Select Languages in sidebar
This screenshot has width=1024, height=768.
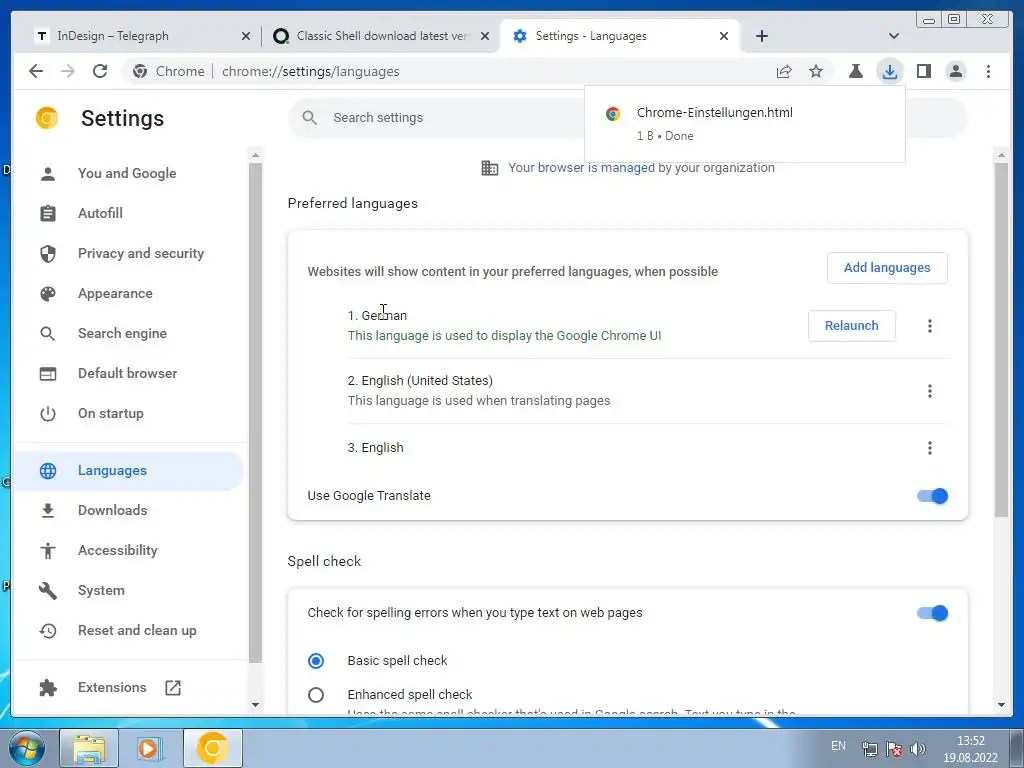tap(127, 471)
